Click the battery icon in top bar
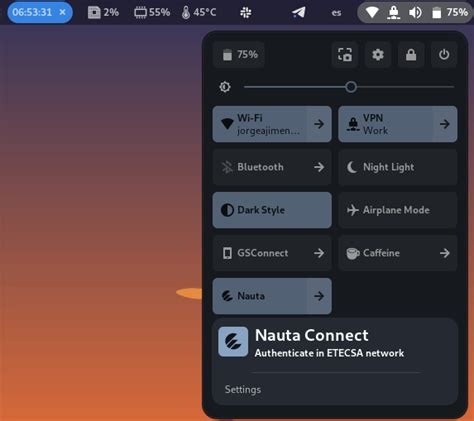 point(436,13)
